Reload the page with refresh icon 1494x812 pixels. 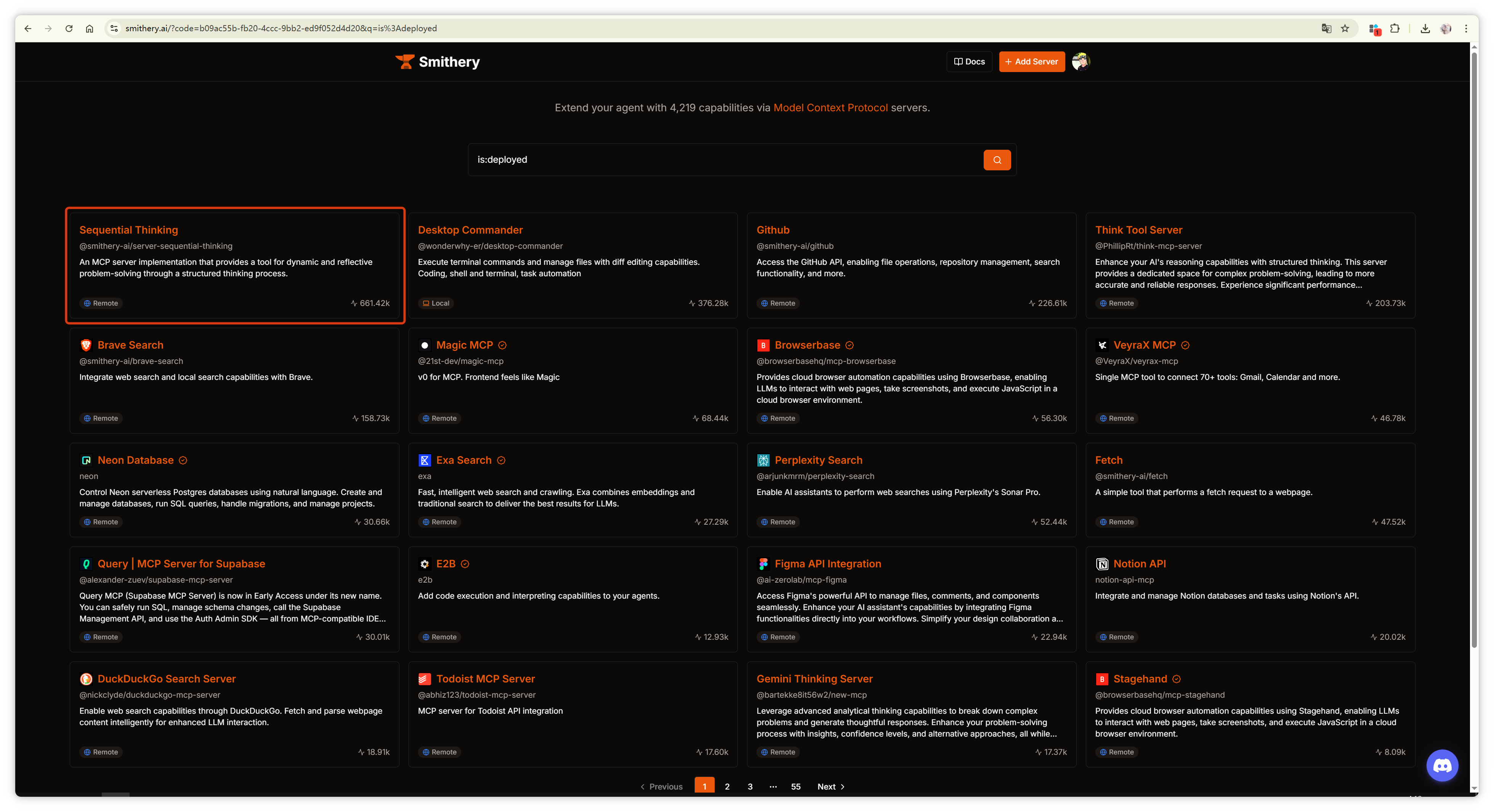[x=69, y=29]
